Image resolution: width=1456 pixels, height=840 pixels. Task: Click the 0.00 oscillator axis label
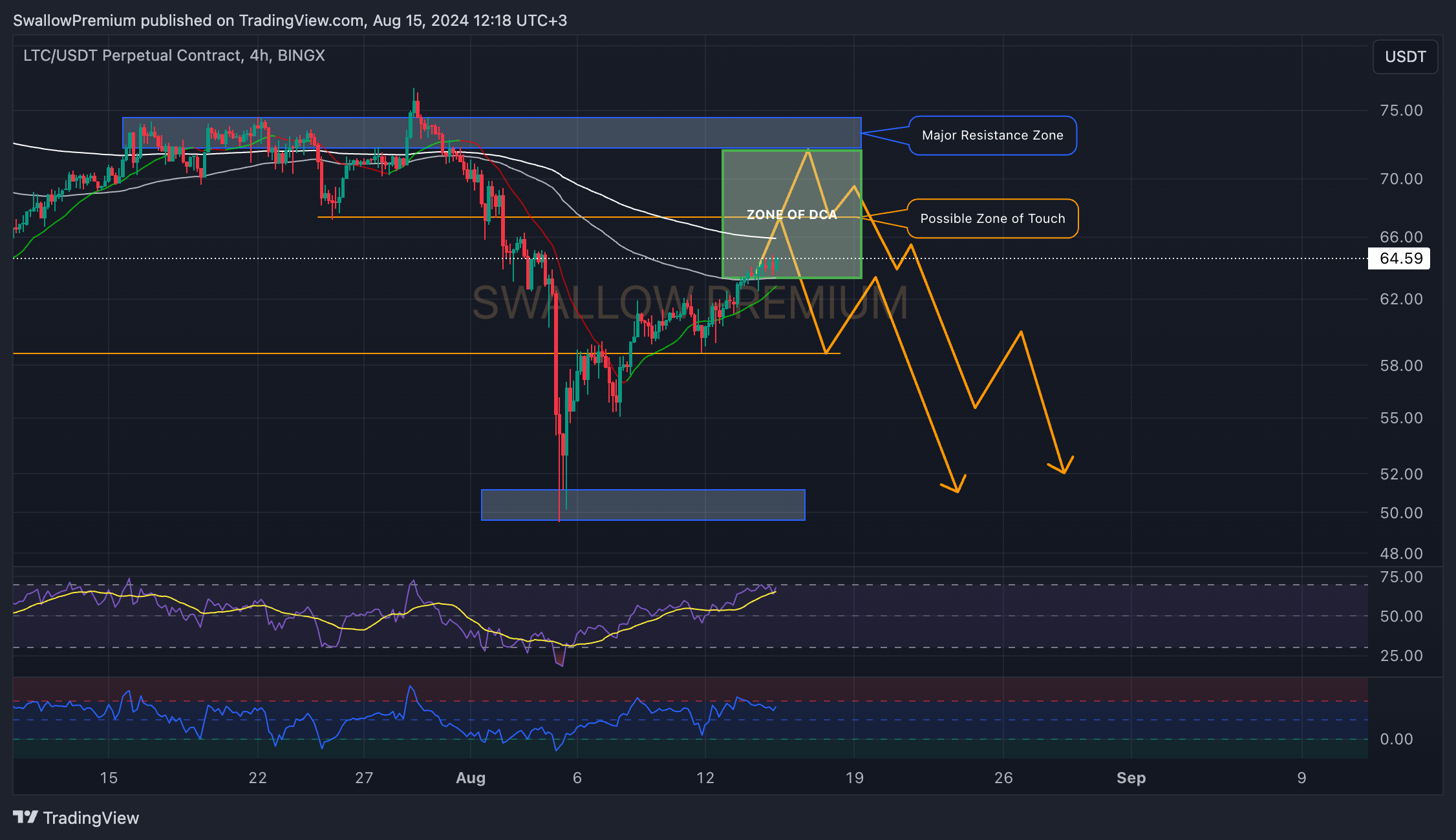tap(1397, 739)
